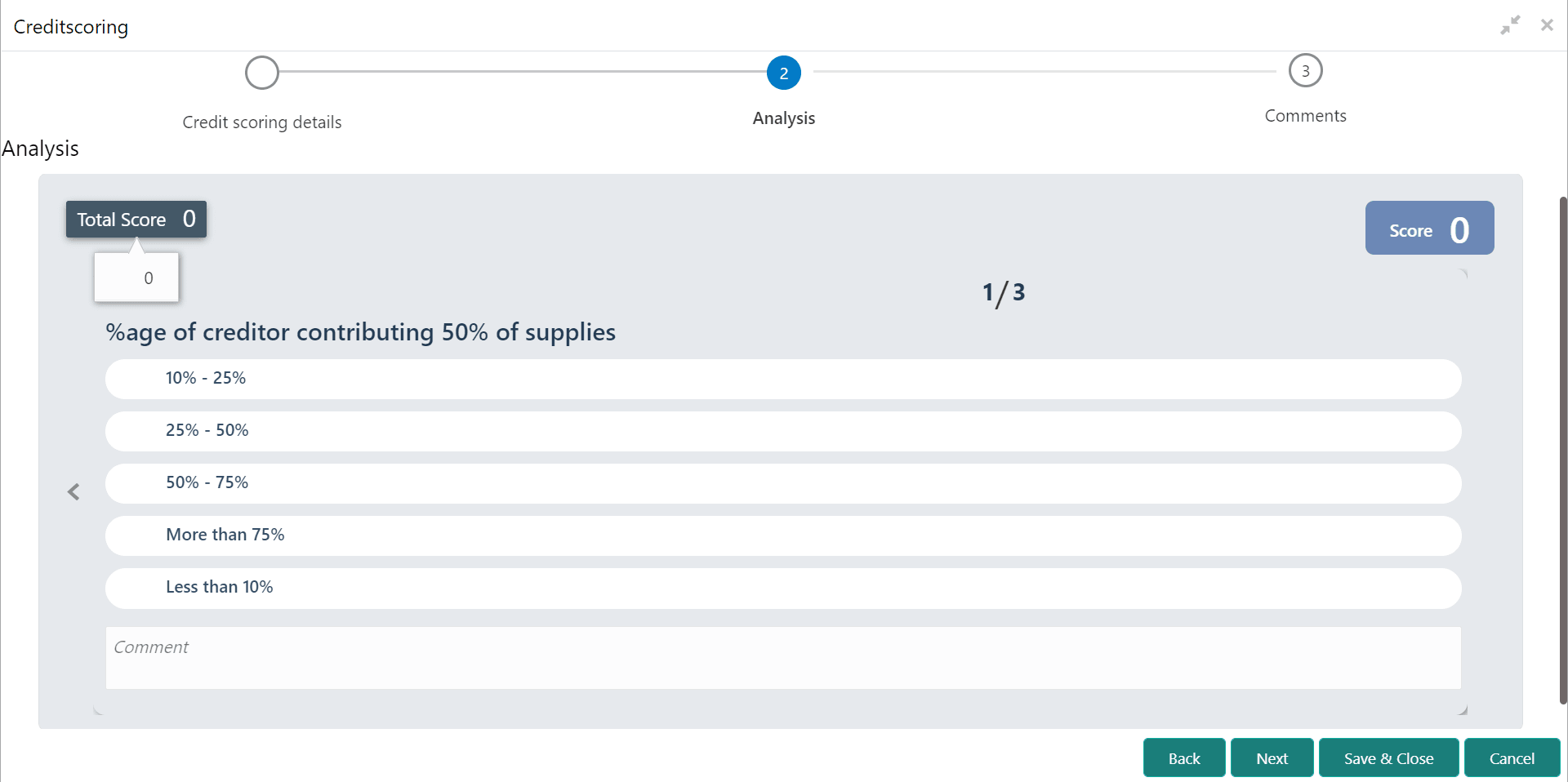Click Save & Close
Viewport: 1568px width, 782px height.
1388,758
